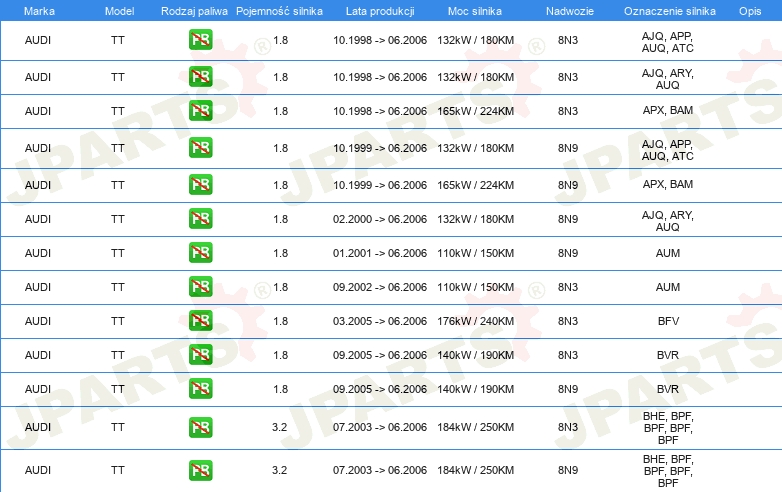Image resolution: width=782 pixels, height=492 pixels.
Task: Click the fuel icon in the 01.2001 row
Action: [x=200, y=253]
